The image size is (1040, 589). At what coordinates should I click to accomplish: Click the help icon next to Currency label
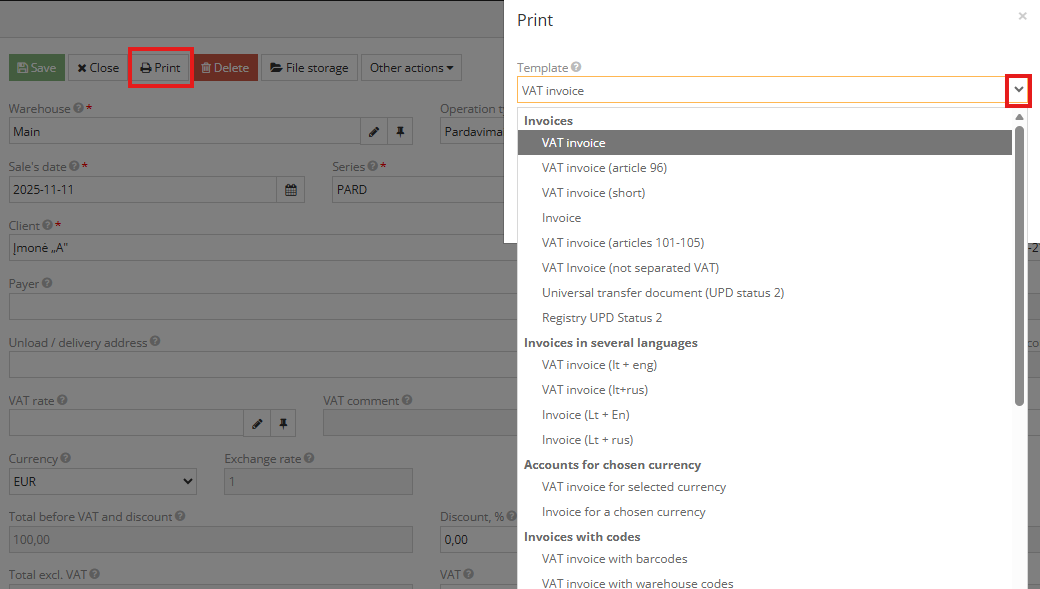click(x=65, y=459)
